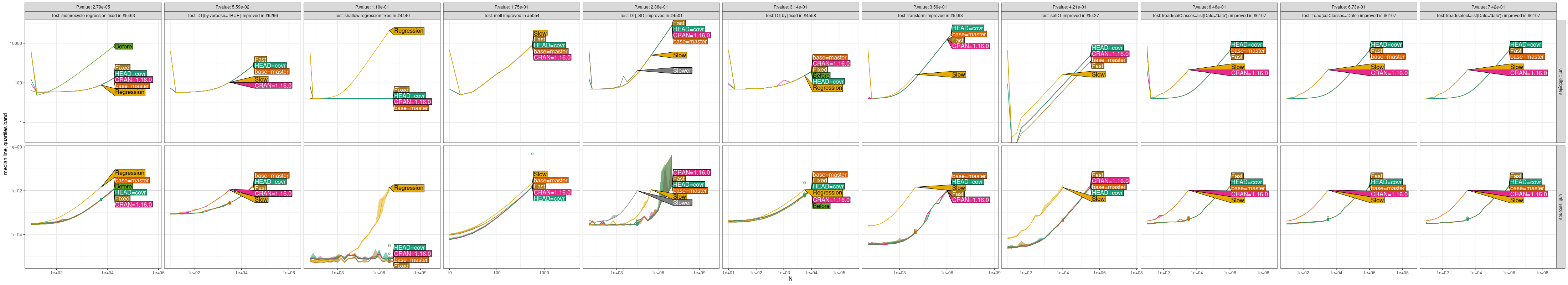1568x285 pixels.
Task: Click 'HEAD=covr' label in melt seconds plot
Action: [550, 198]
